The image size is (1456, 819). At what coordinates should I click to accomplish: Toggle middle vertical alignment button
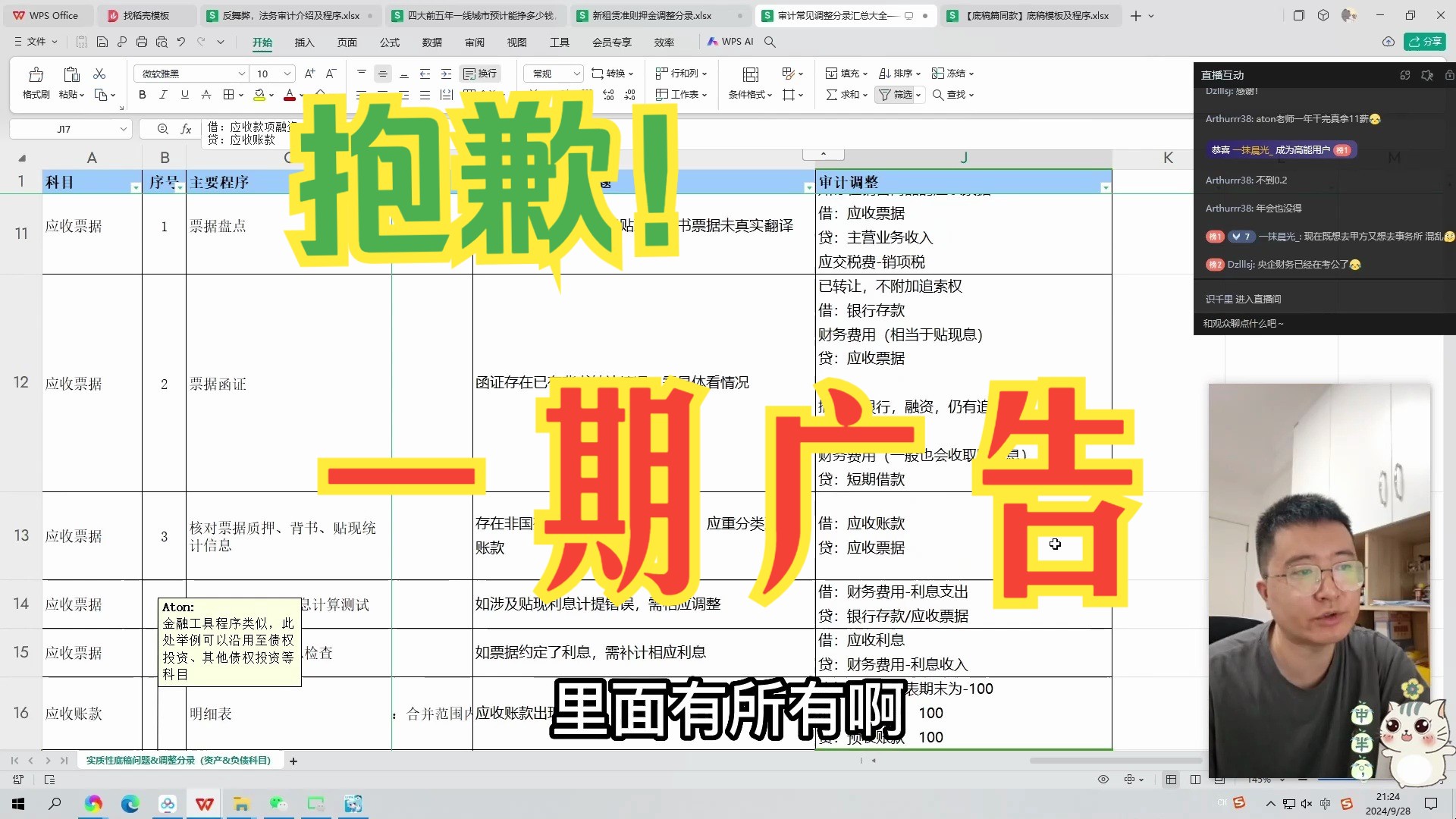coord(383,74)
